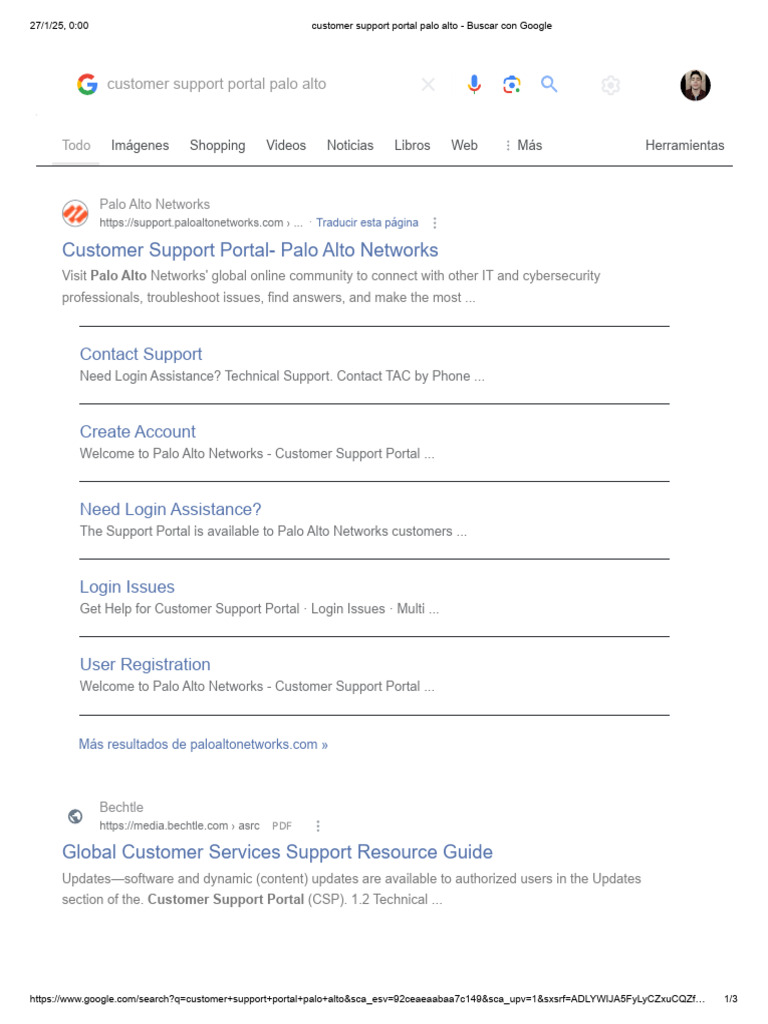Image resolution: width=768 pixels, height=1024 pixels.
Task: Click the magnifying glass search icon
Action: coord(549,84)
